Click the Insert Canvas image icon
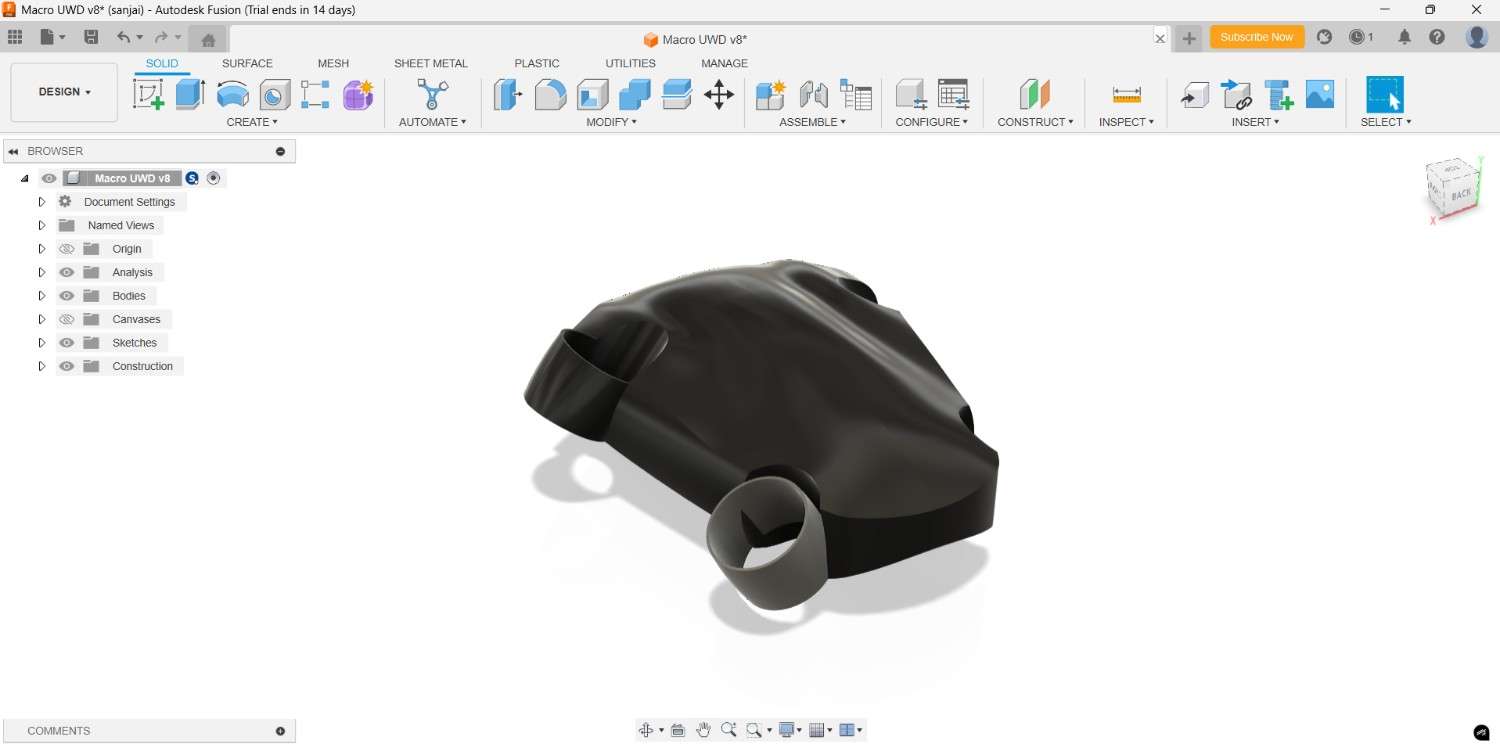The width and height of the screenshot is (1500, 744). (x=1320, y=95)
